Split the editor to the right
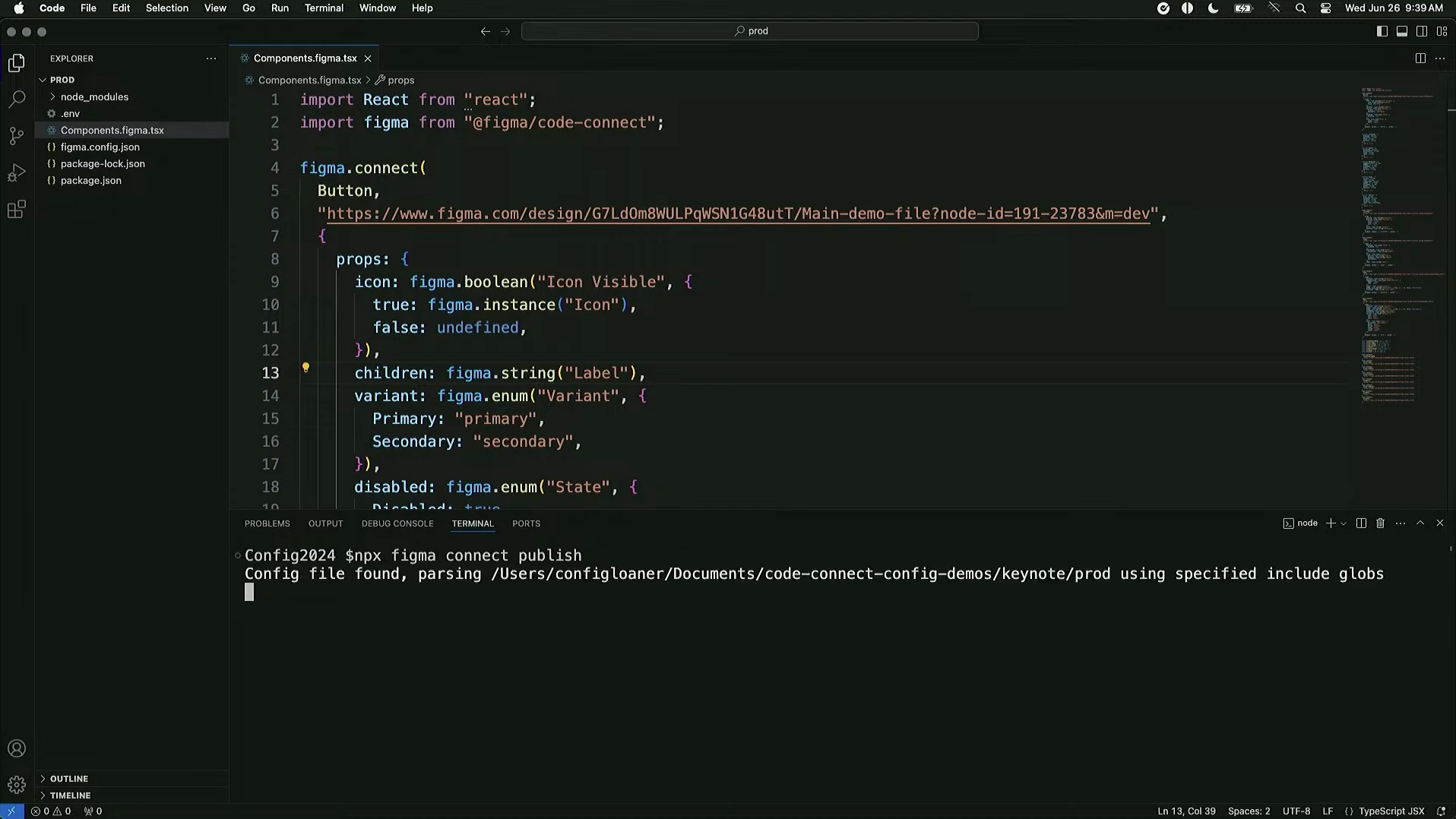The height and width of the screenshot is (819, 1456). click(x=1420, y=58)
